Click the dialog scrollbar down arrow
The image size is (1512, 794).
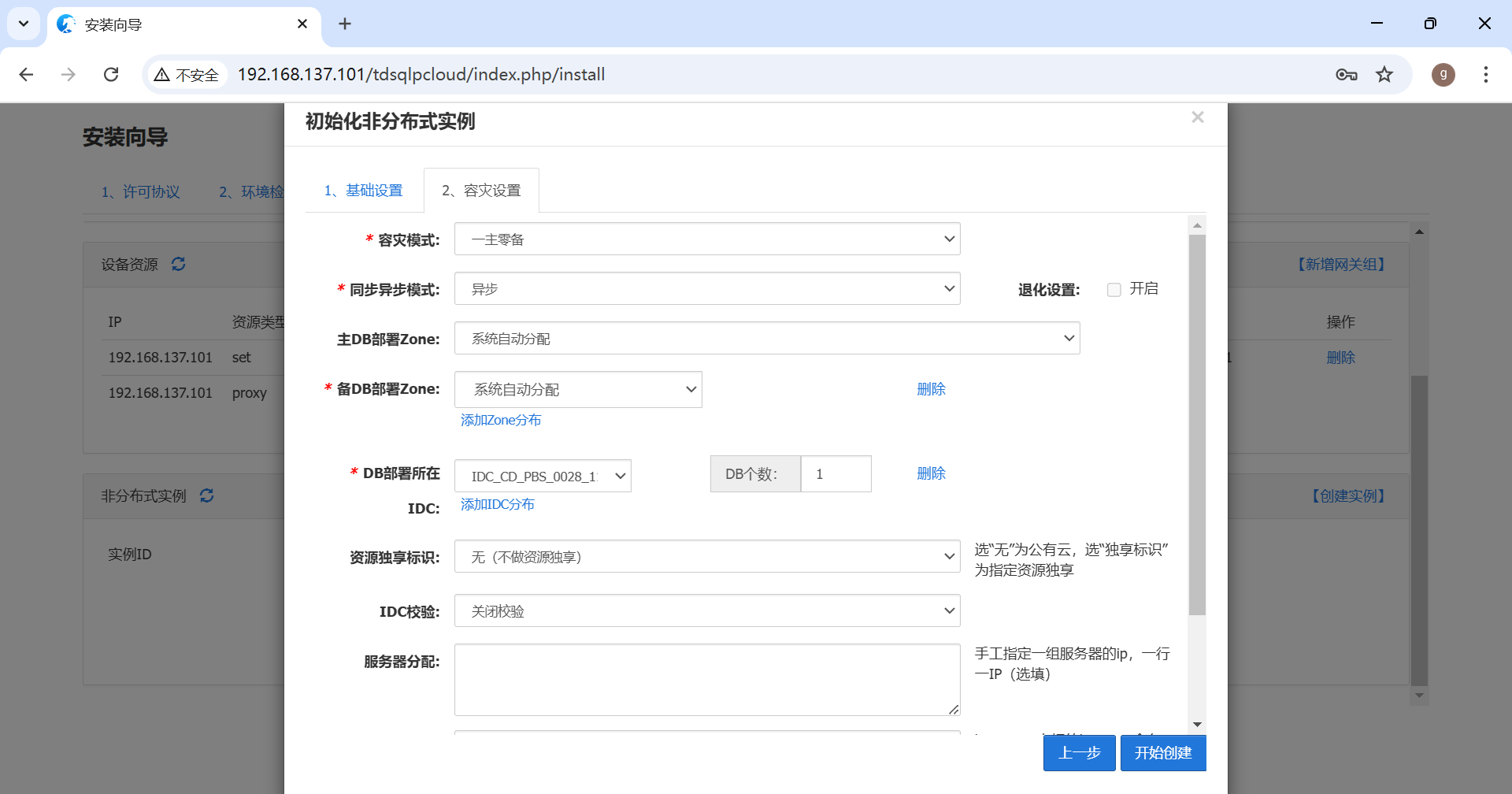click(1197, 724)
